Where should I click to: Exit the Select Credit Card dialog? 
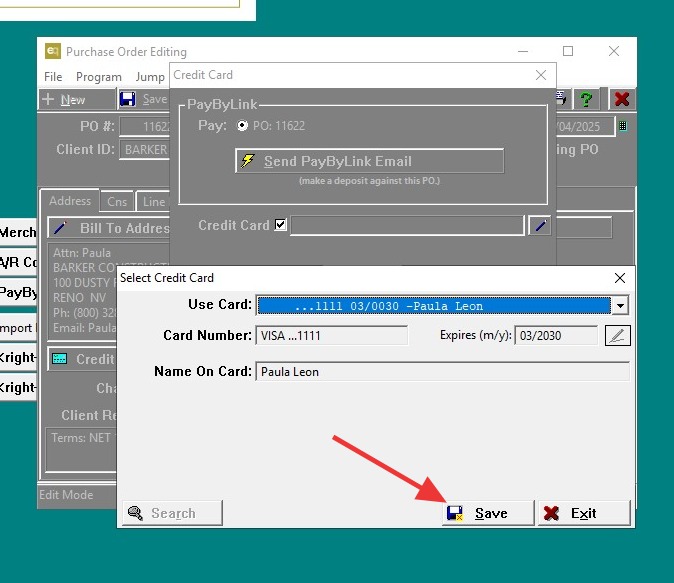click(584, 513)
